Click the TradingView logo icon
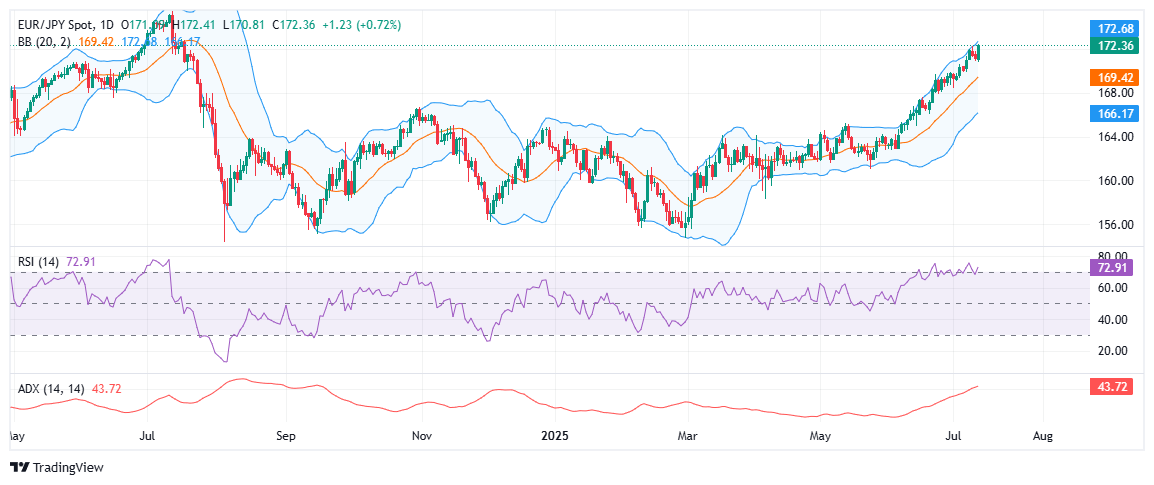Screen dimensions: 1154x485 pyautogui.click(x=19, y=468)
